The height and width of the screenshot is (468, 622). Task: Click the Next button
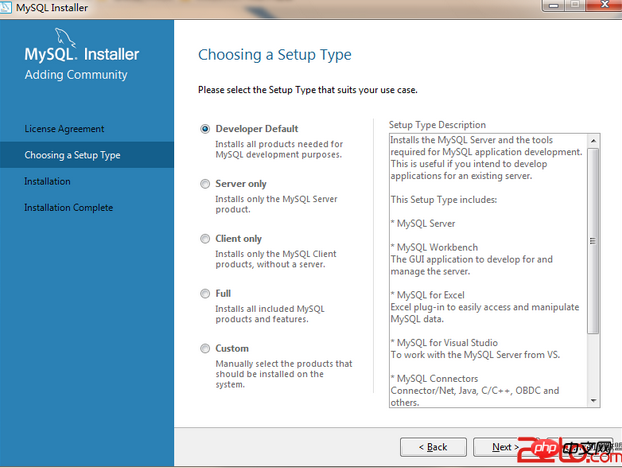(505, 447)
